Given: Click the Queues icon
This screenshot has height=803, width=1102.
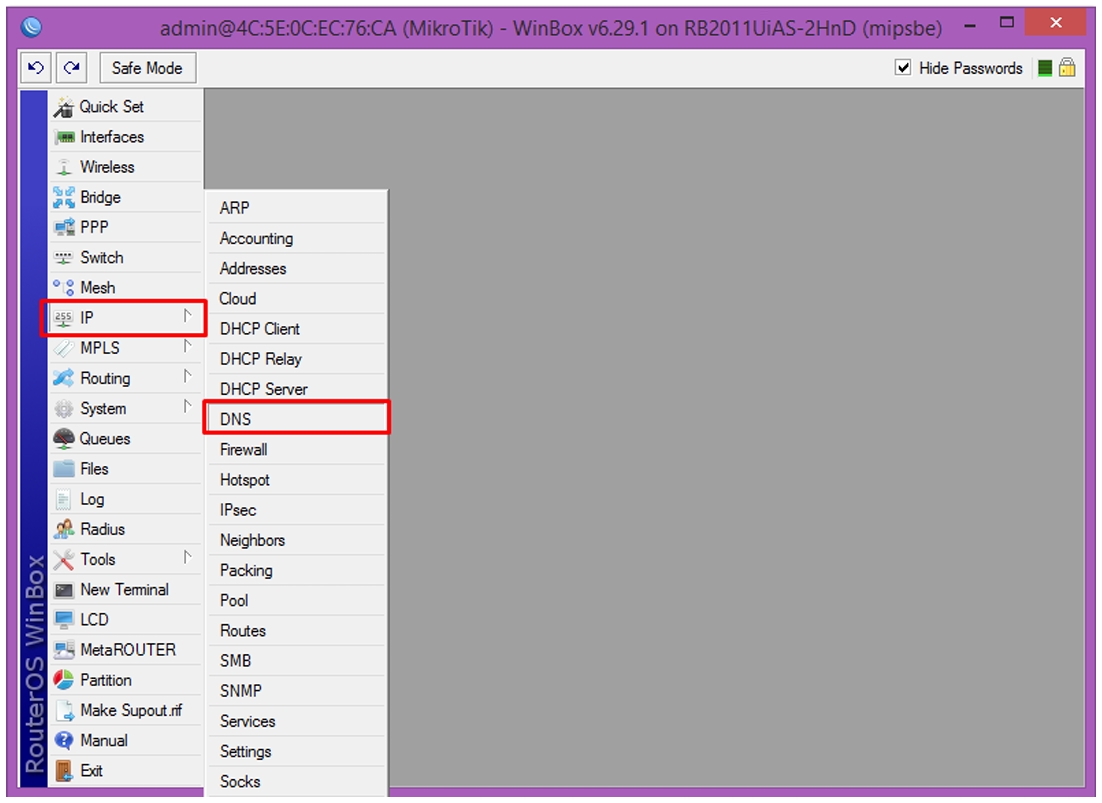Looking at the screenshot, I should coord(64,439).
